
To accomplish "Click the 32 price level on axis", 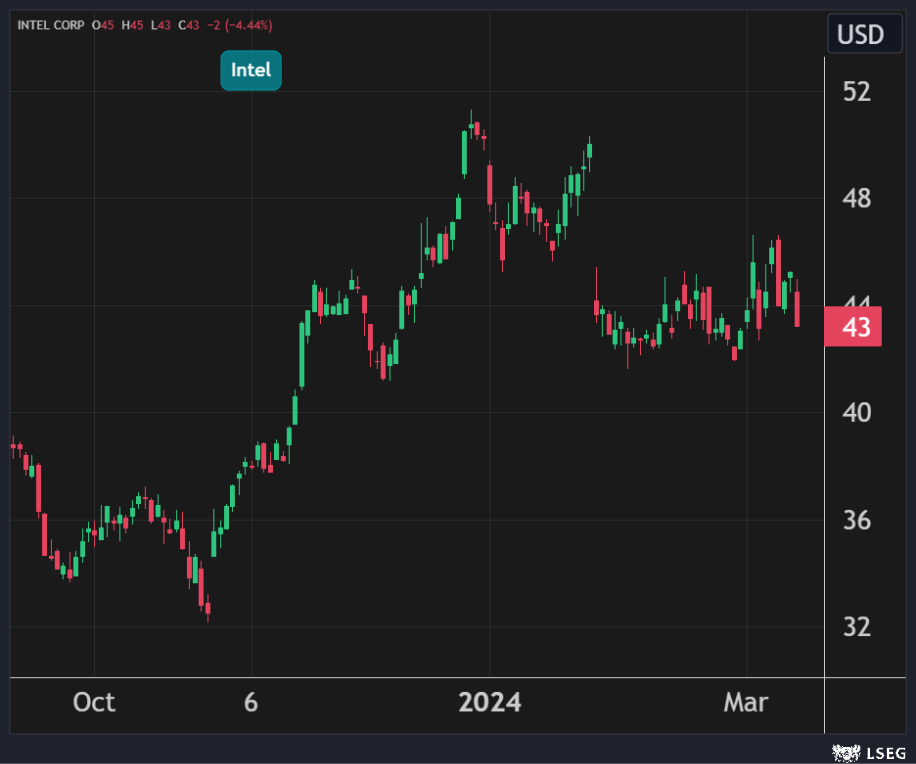I will pyautogui.click(x=857, y=627).
